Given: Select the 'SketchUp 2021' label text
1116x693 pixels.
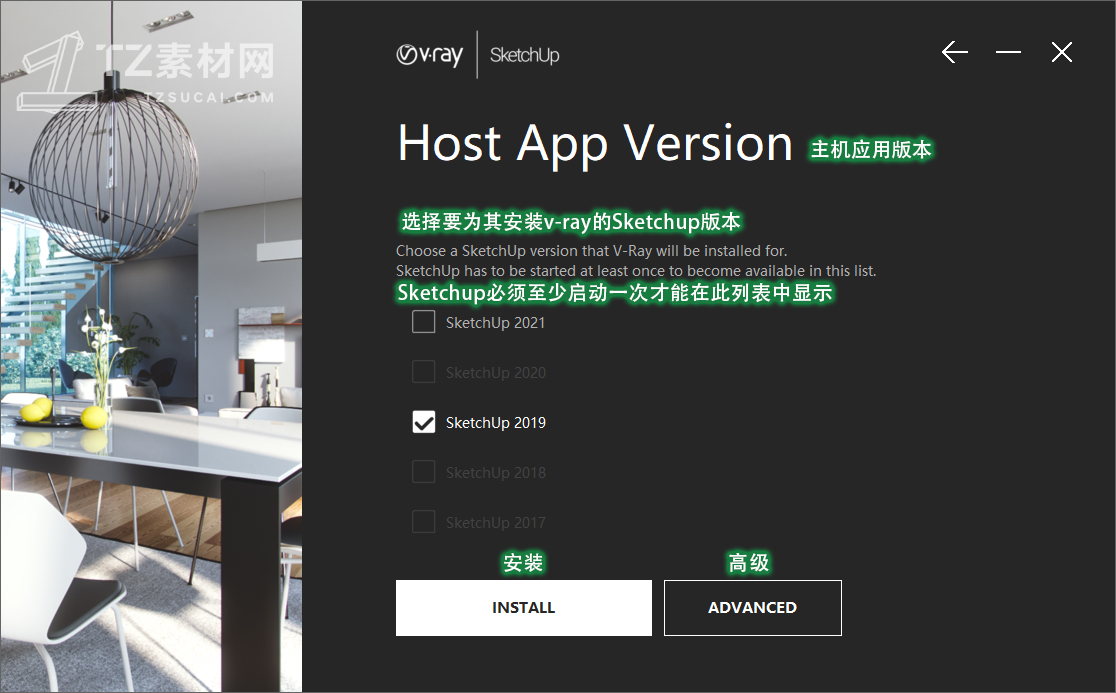Looking at the screenshot, I should pos(495,323).
